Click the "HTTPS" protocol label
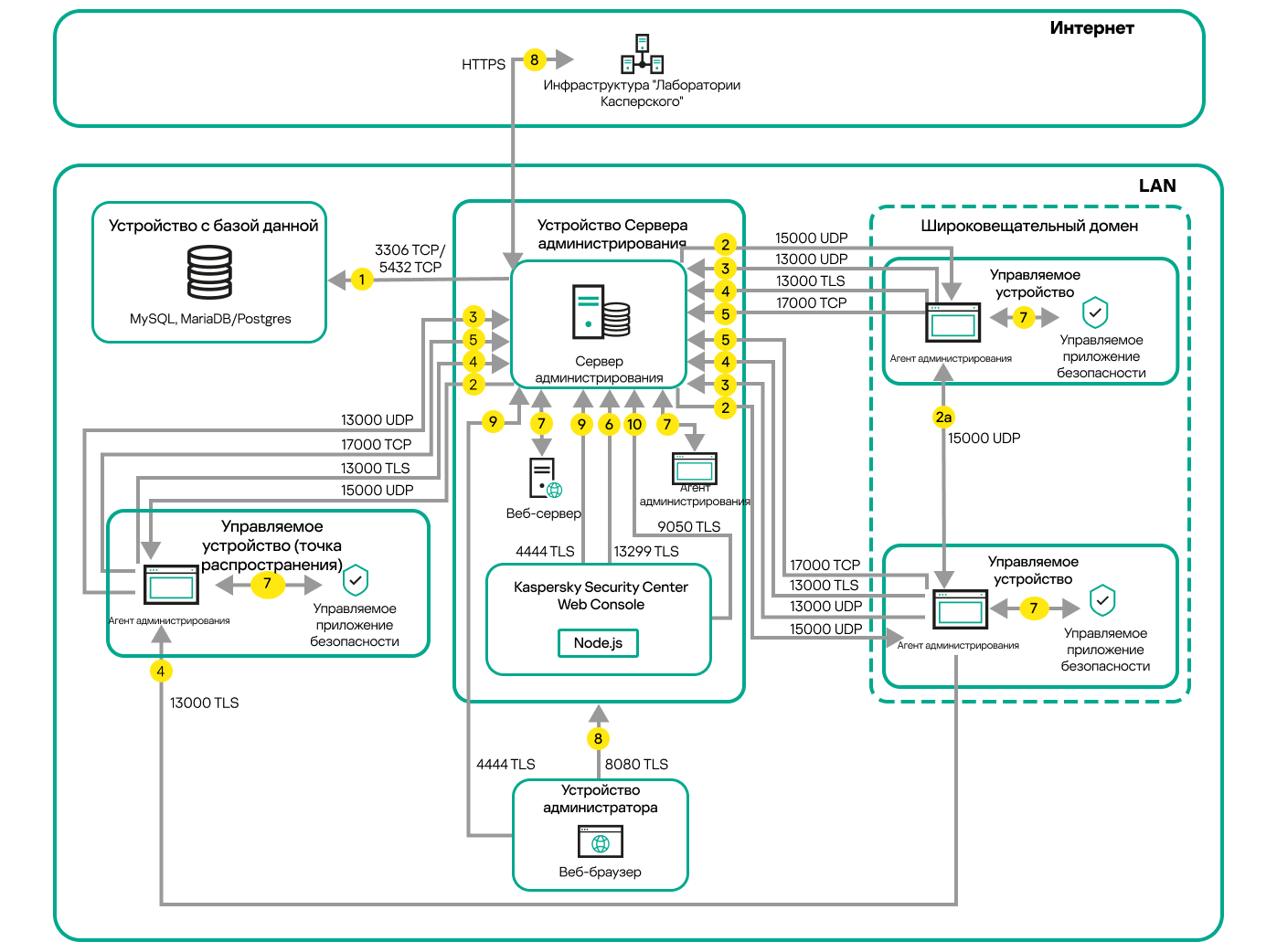The height and width of the screenshot is (952, 1277). [x=484, y=65]
